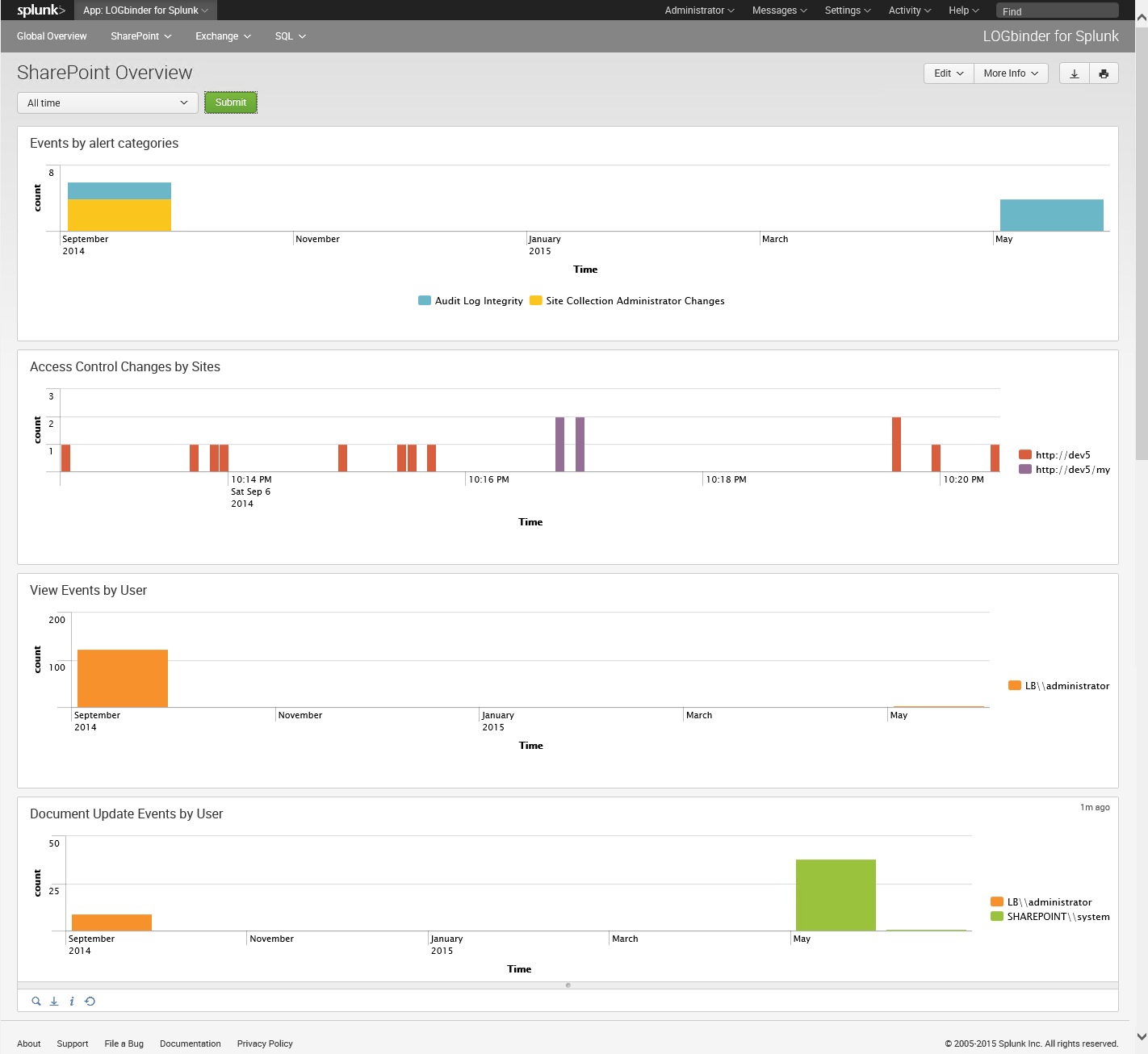
Task: Click the yellow September bar in alert categories
Action: point(119,215)
